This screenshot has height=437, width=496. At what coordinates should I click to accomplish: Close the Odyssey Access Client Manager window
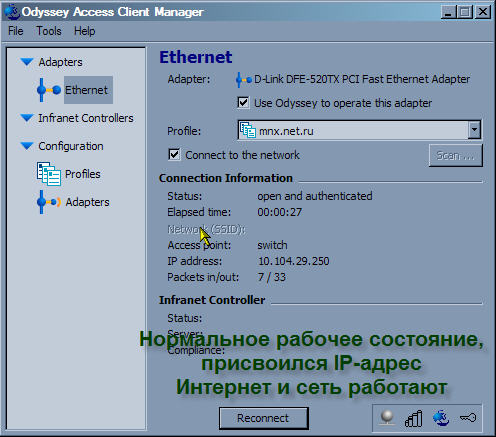pos(482,12)
